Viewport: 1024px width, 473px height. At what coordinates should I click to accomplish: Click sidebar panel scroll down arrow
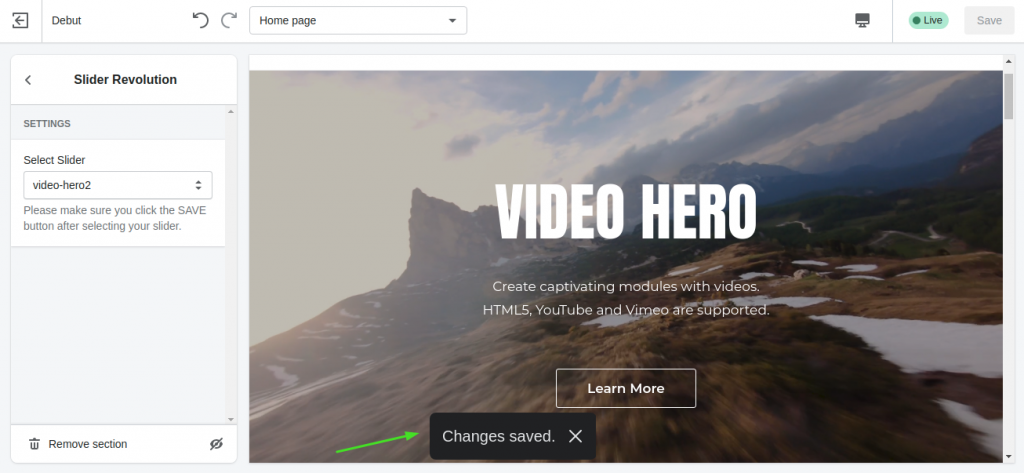click(231, 419)
